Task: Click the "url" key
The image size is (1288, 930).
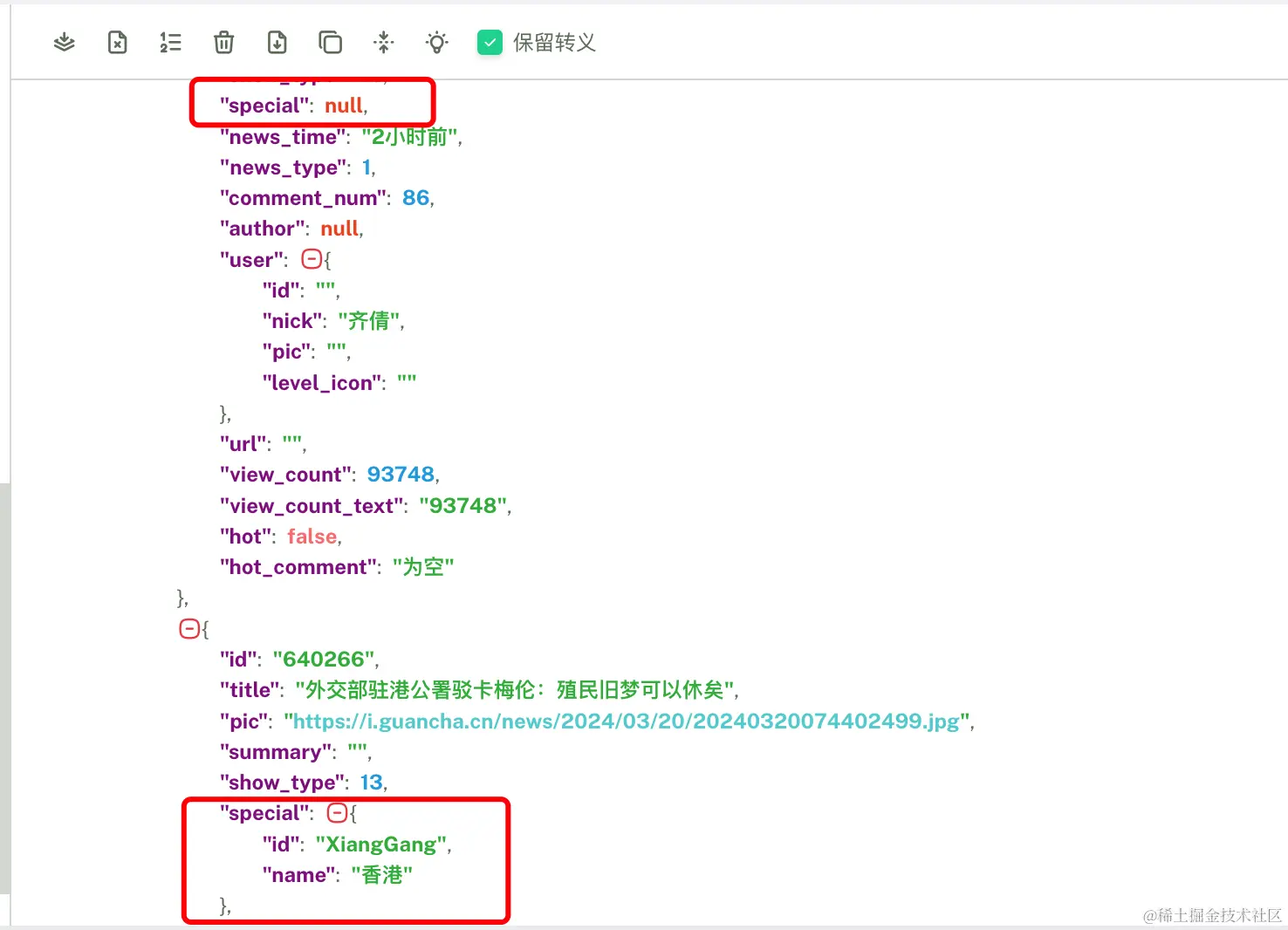Action: click(243, 444)
